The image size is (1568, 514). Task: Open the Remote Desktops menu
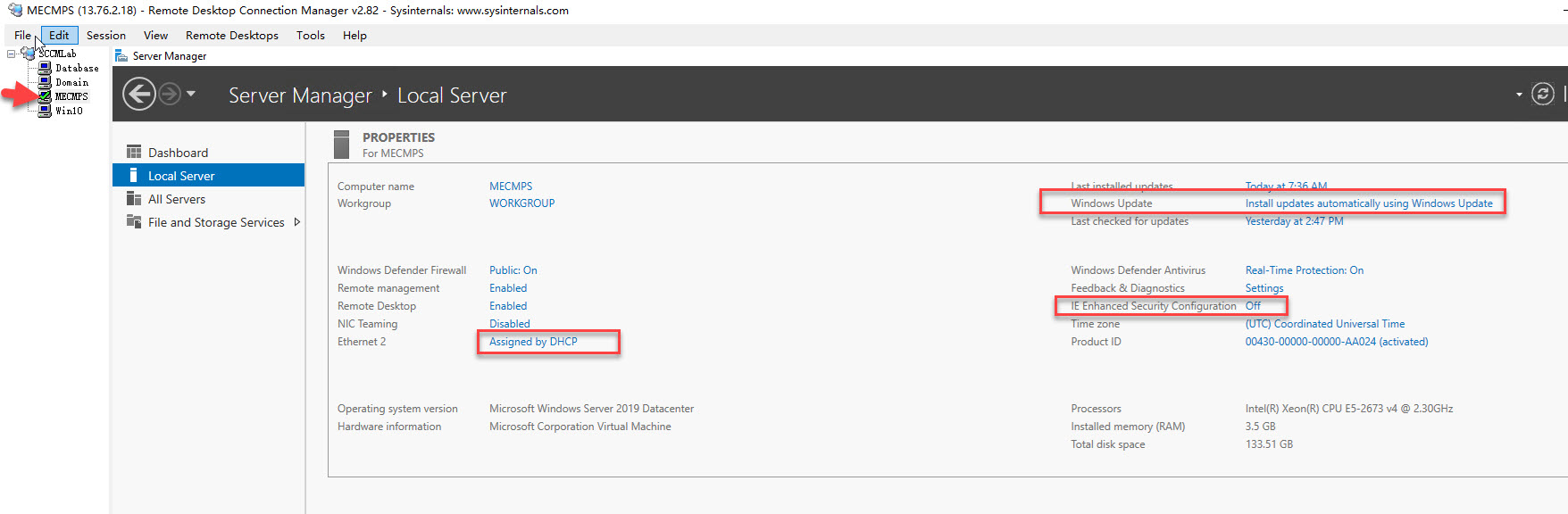point(231,36)
